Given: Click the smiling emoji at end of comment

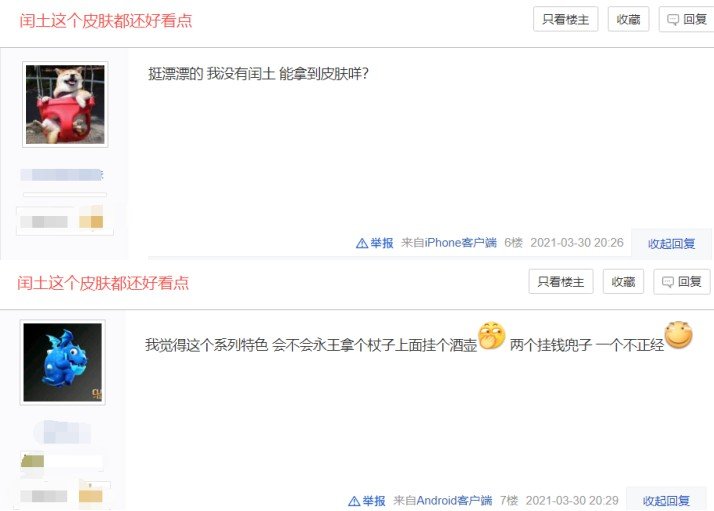Looking at the screenshot, I should tap(678, 335).
